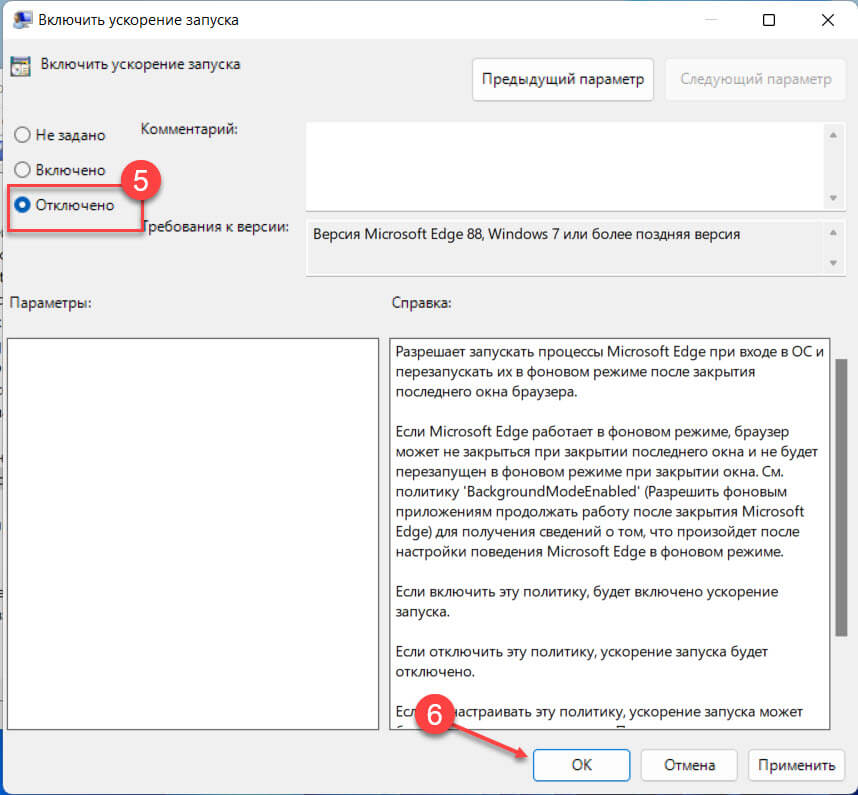Click the empty Параметры panel
858x795 pixels.
click(x=192, y=530)
